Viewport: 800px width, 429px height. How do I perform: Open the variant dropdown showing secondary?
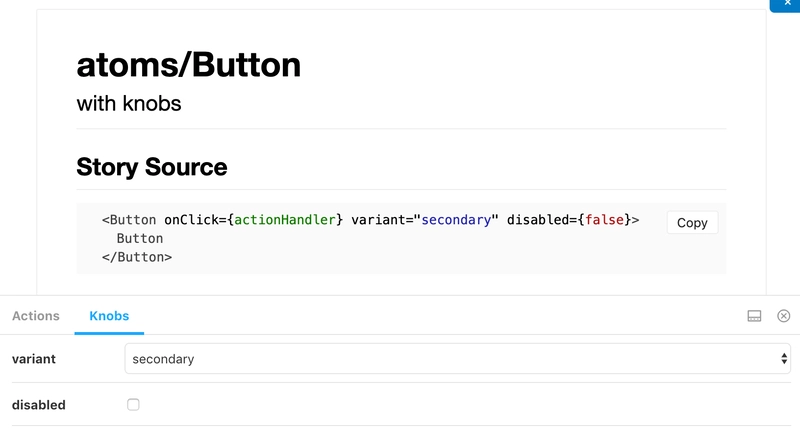click(458, 359)
